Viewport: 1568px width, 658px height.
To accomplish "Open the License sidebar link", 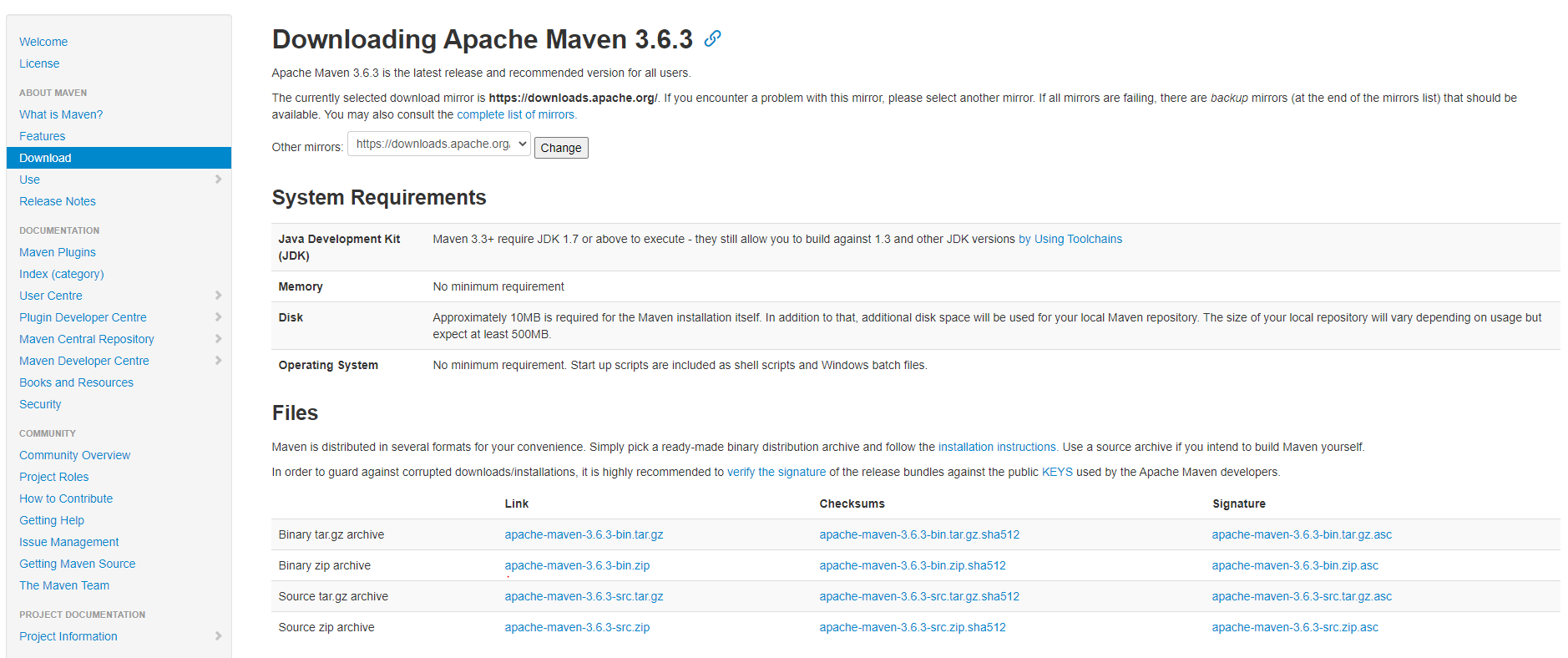I will tap(39, 63).
